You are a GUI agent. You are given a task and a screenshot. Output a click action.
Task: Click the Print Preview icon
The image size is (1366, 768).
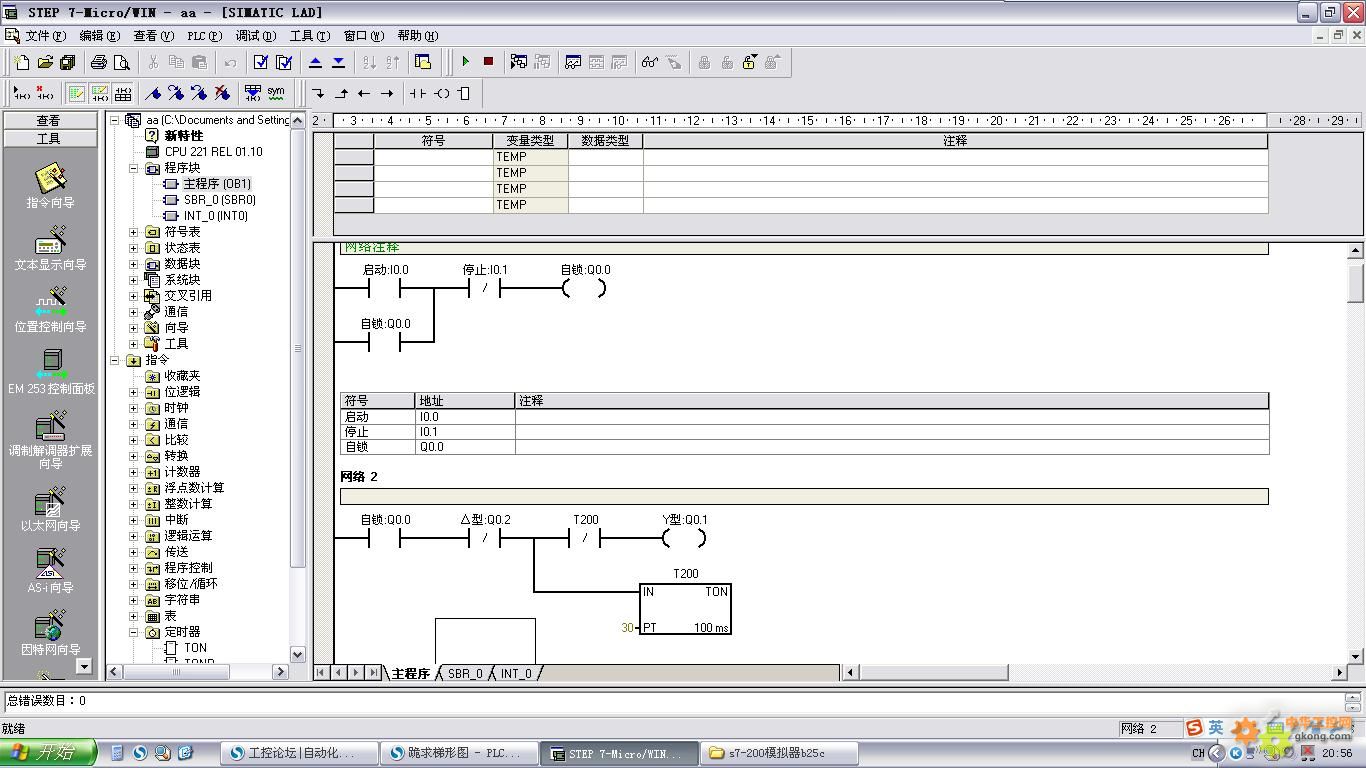(121, 62)
